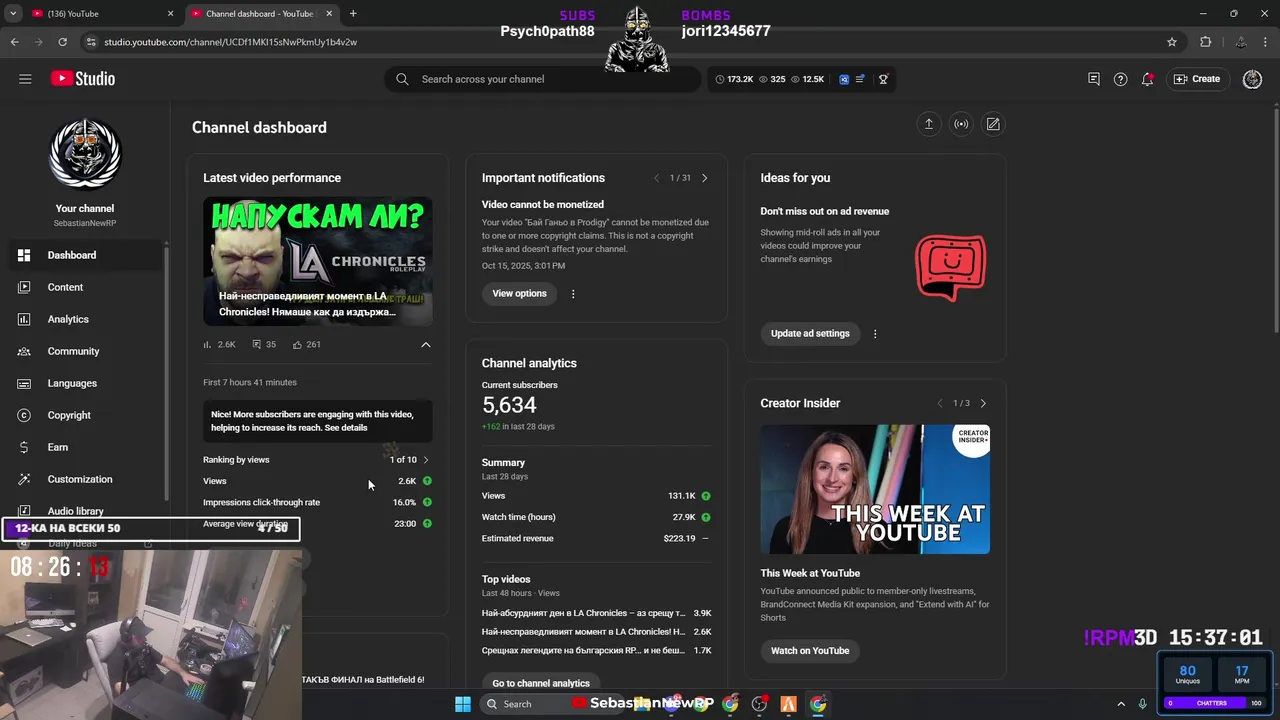Click the microphone icon in system tray
1280x720 pixels.
[x=1142, y=704]
